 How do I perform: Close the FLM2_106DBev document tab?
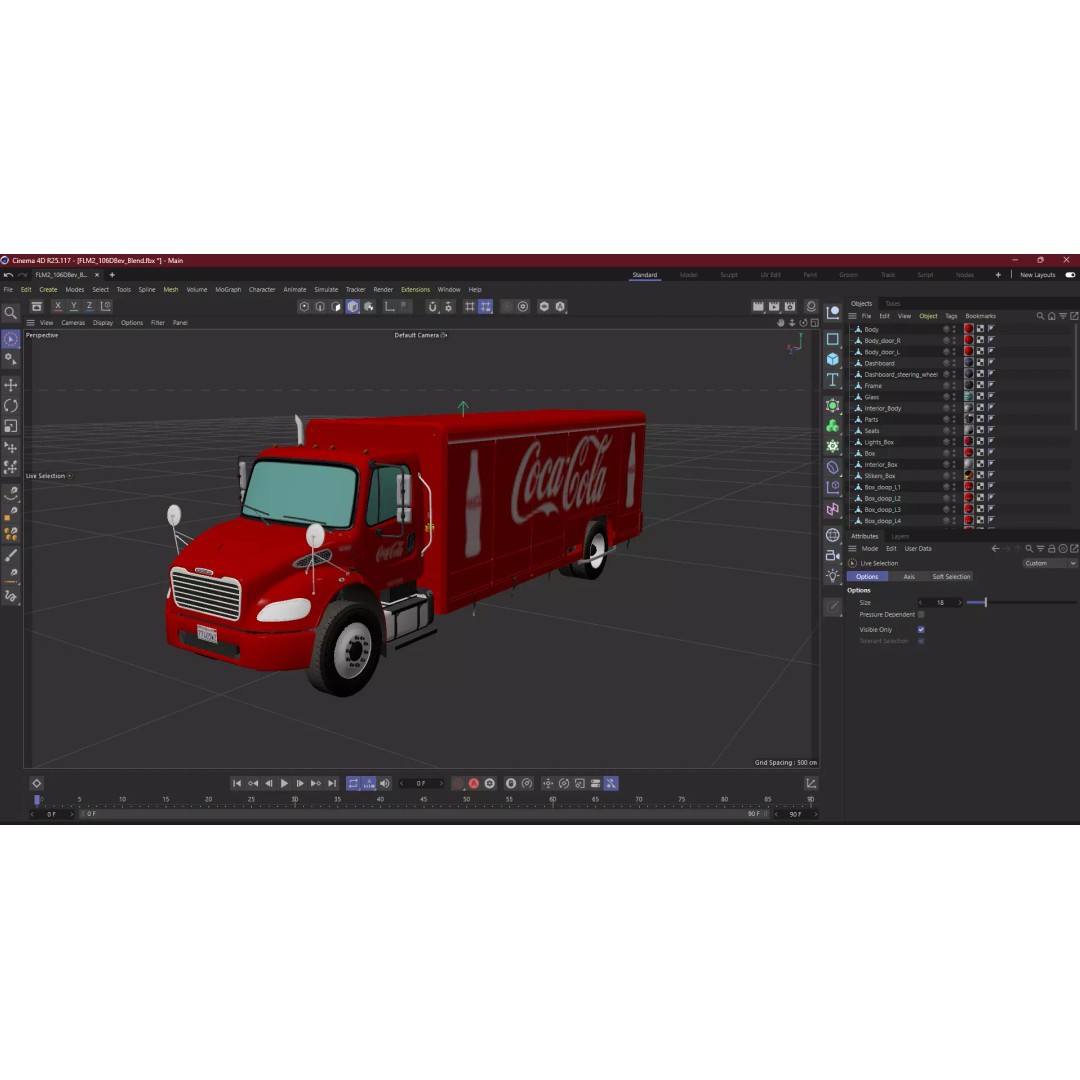pyautogui.click(x=96, y=275)
